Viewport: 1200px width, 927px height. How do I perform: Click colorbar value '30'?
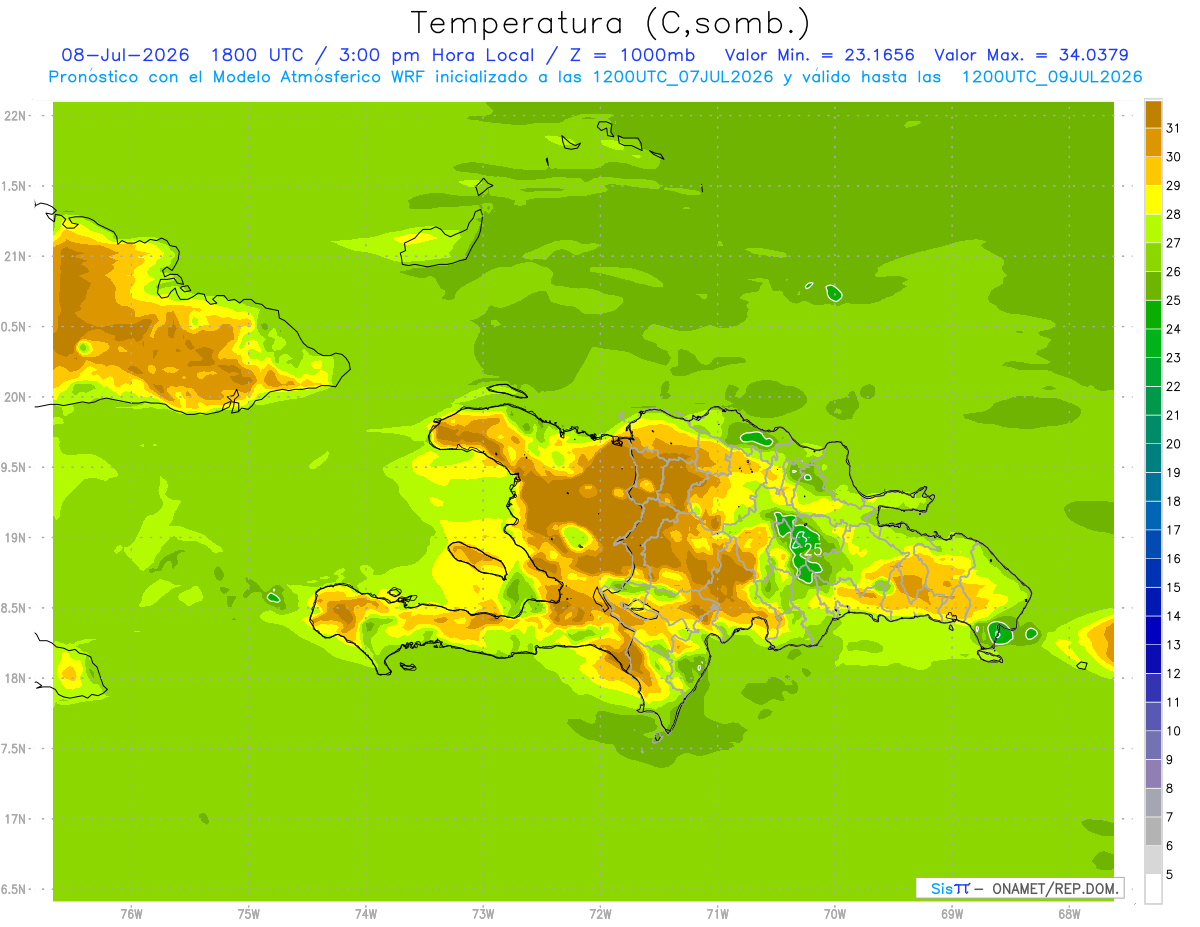[1173, 157]
